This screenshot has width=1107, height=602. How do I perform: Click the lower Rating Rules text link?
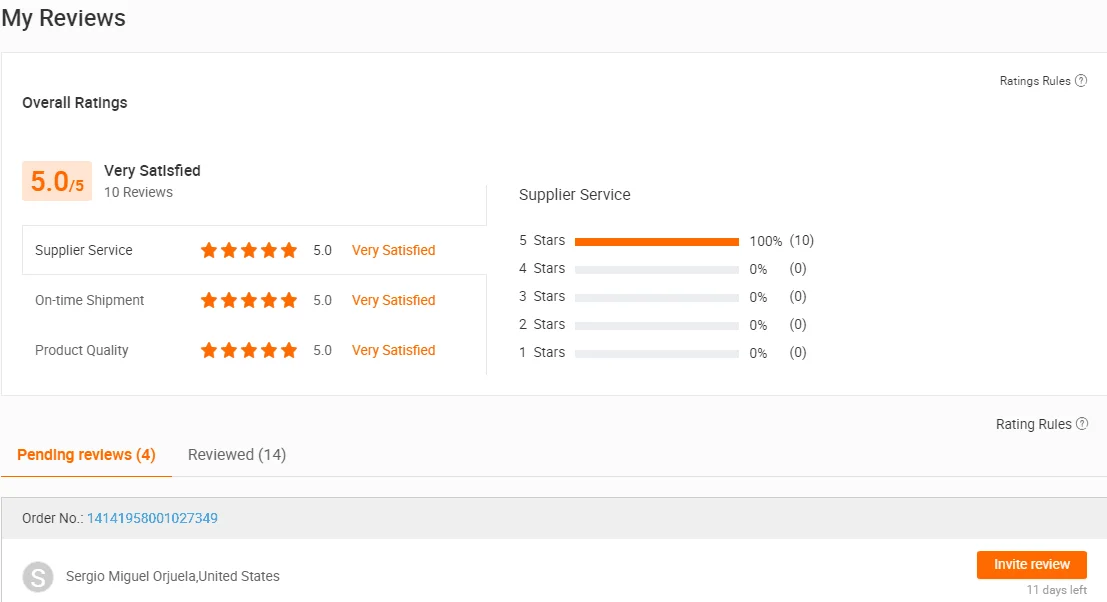pyautogui.click(x=1033, y=424)
